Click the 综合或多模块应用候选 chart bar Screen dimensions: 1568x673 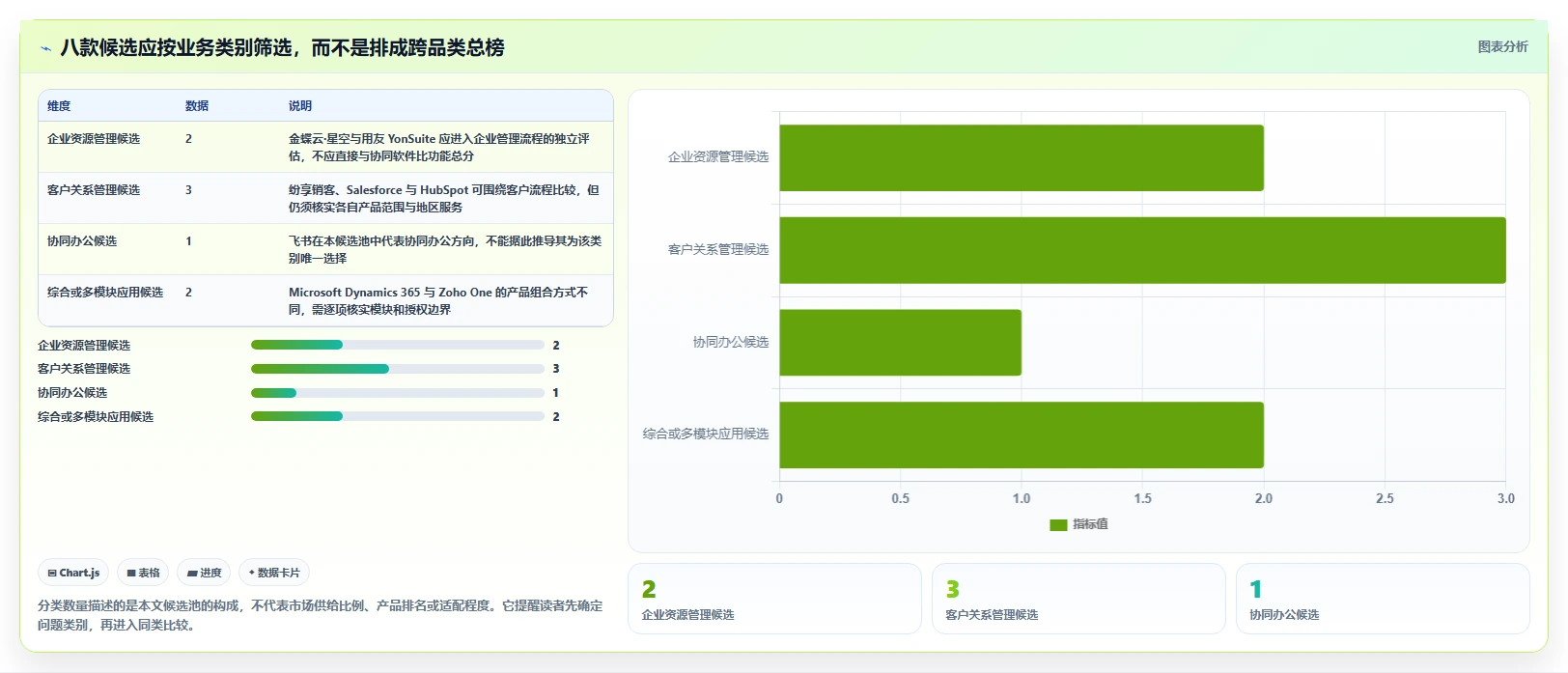click(x=1022, y=435)
